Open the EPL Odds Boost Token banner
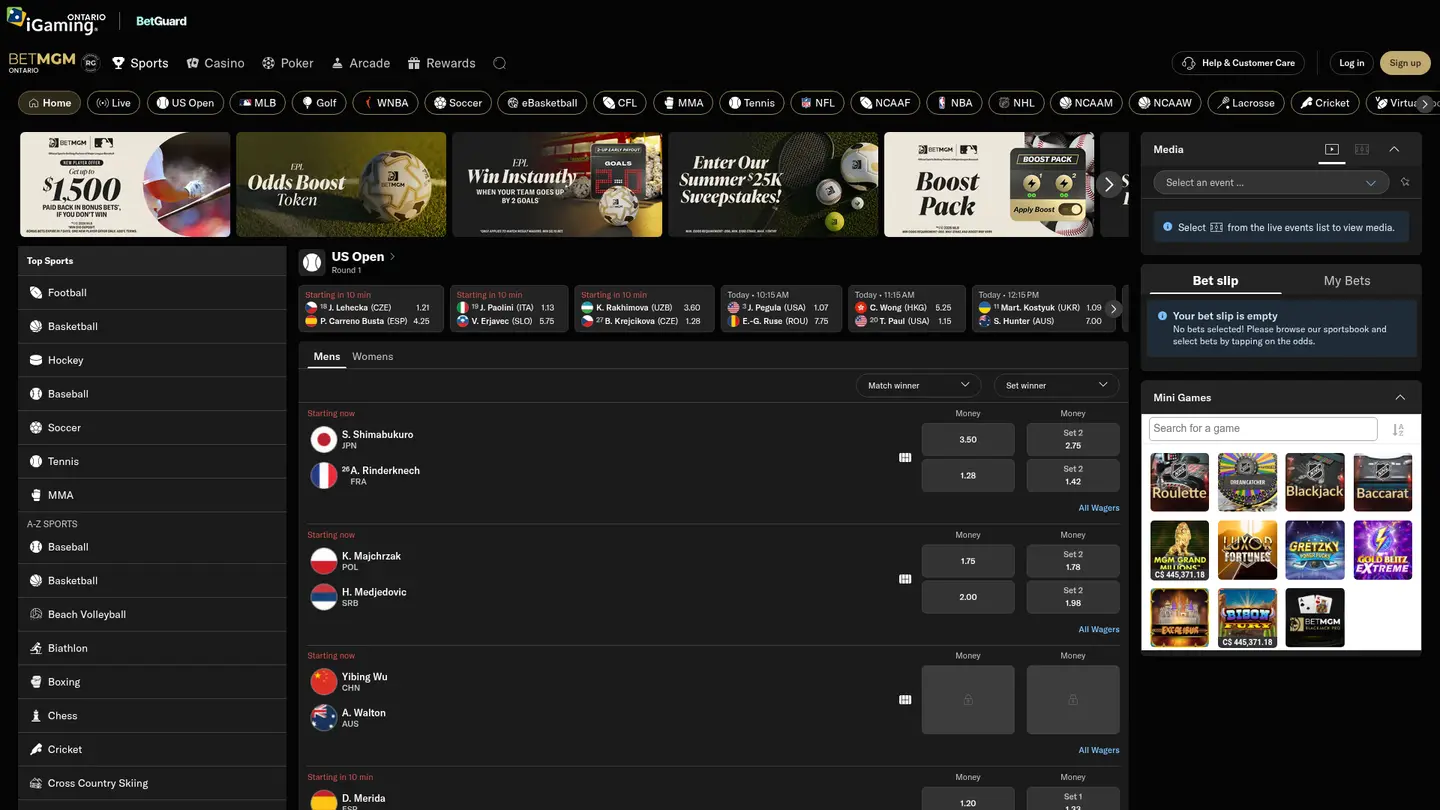This screenshot has height=810, width=1440. tap(341, 185)
